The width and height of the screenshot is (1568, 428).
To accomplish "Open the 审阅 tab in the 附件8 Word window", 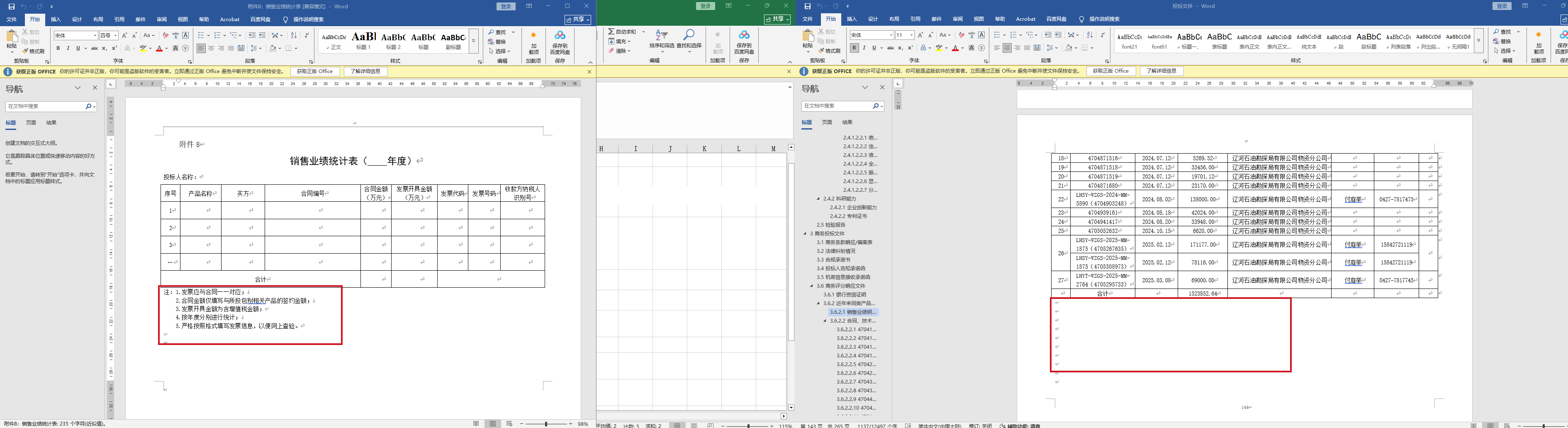I will [161, 20].
